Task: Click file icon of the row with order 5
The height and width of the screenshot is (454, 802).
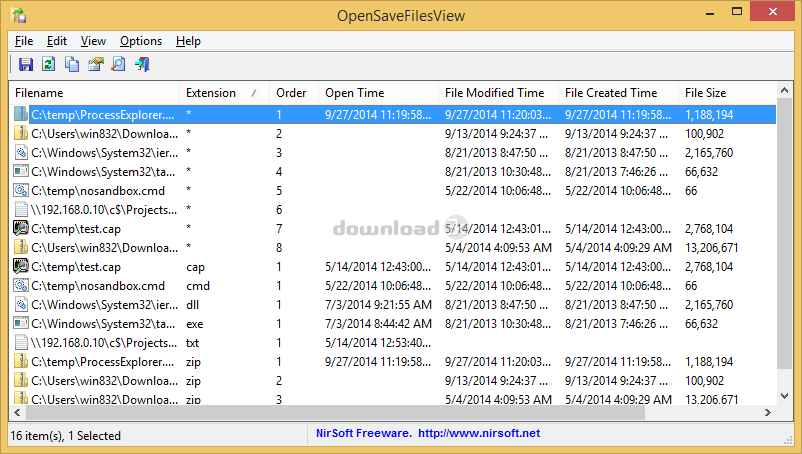Action: [x=20, y=190]
